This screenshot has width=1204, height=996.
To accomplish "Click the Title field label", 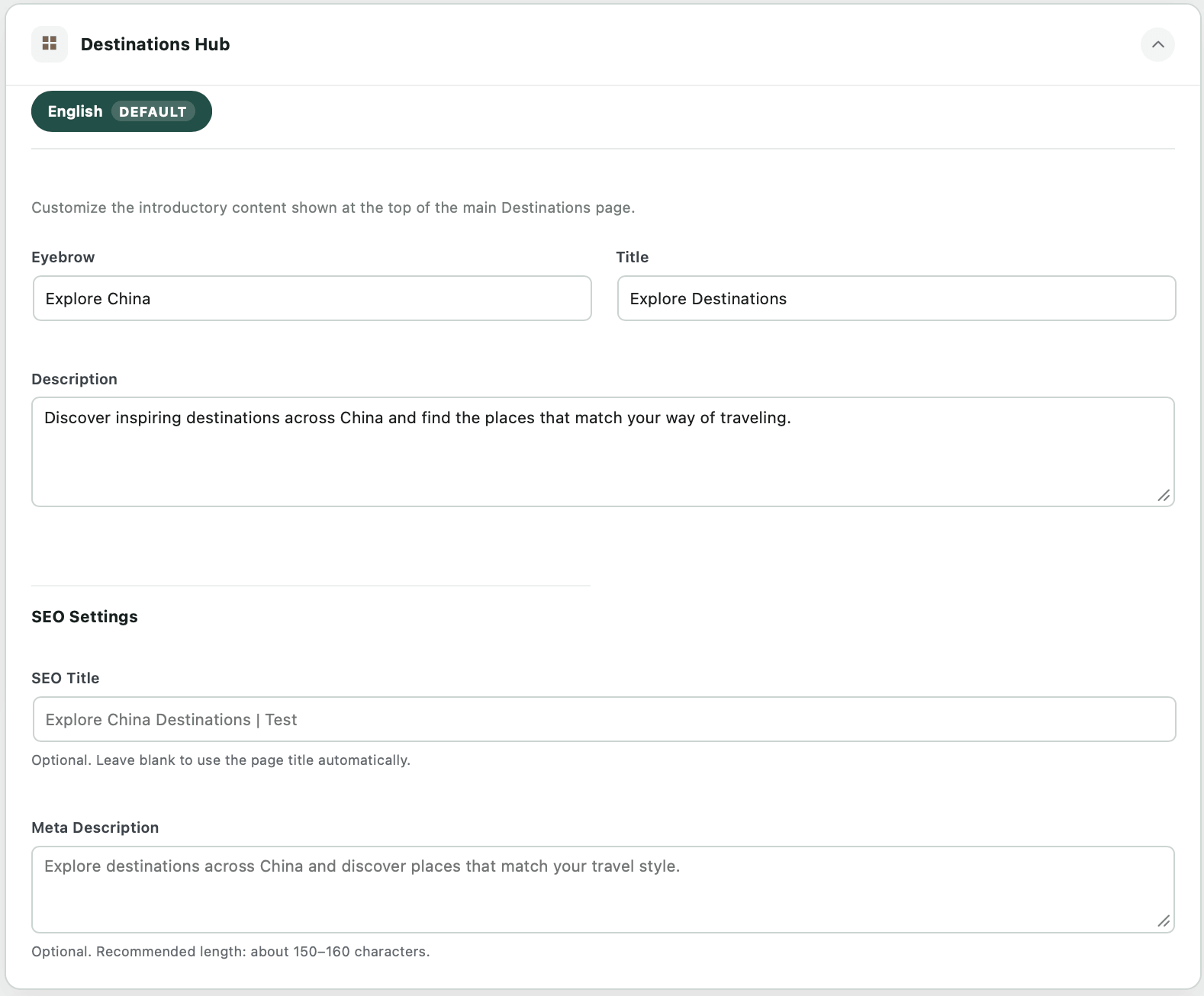I will click(633, 257).
